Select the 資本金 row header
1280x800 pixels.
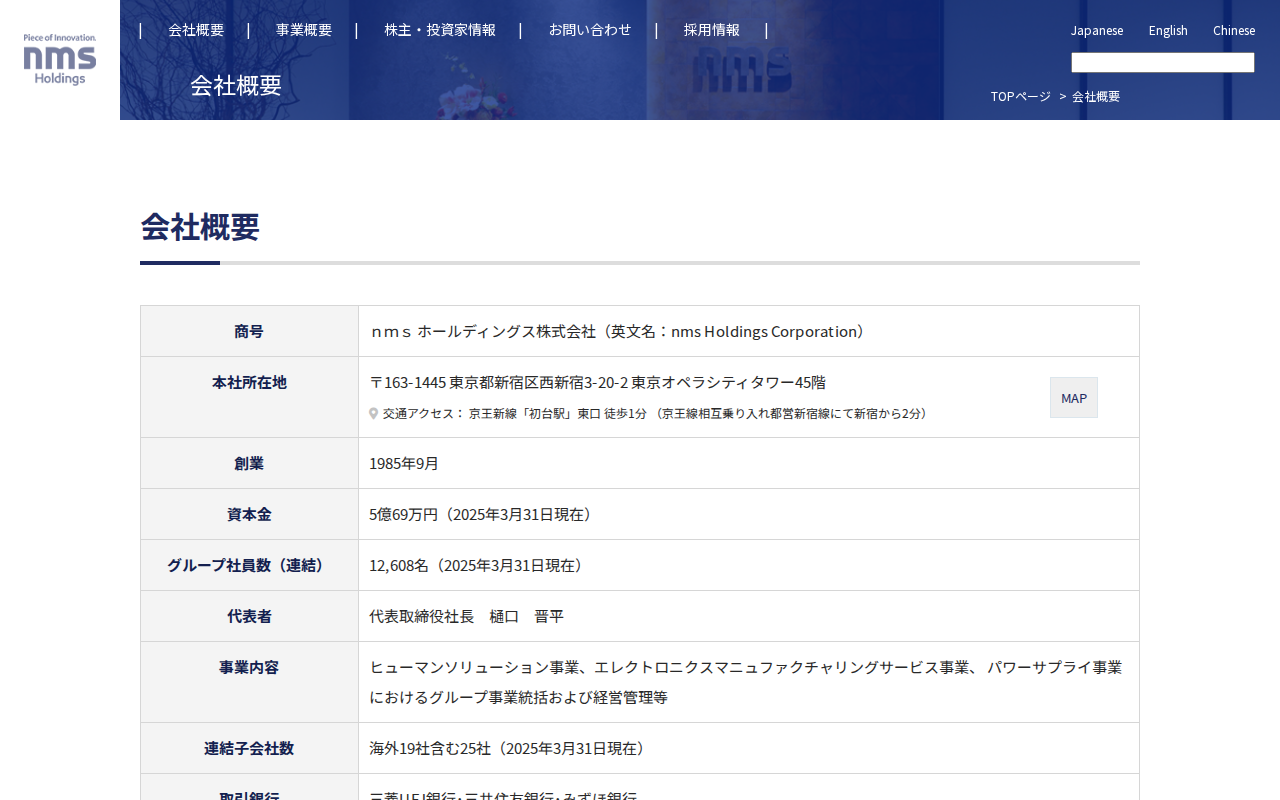coord(249,514)
